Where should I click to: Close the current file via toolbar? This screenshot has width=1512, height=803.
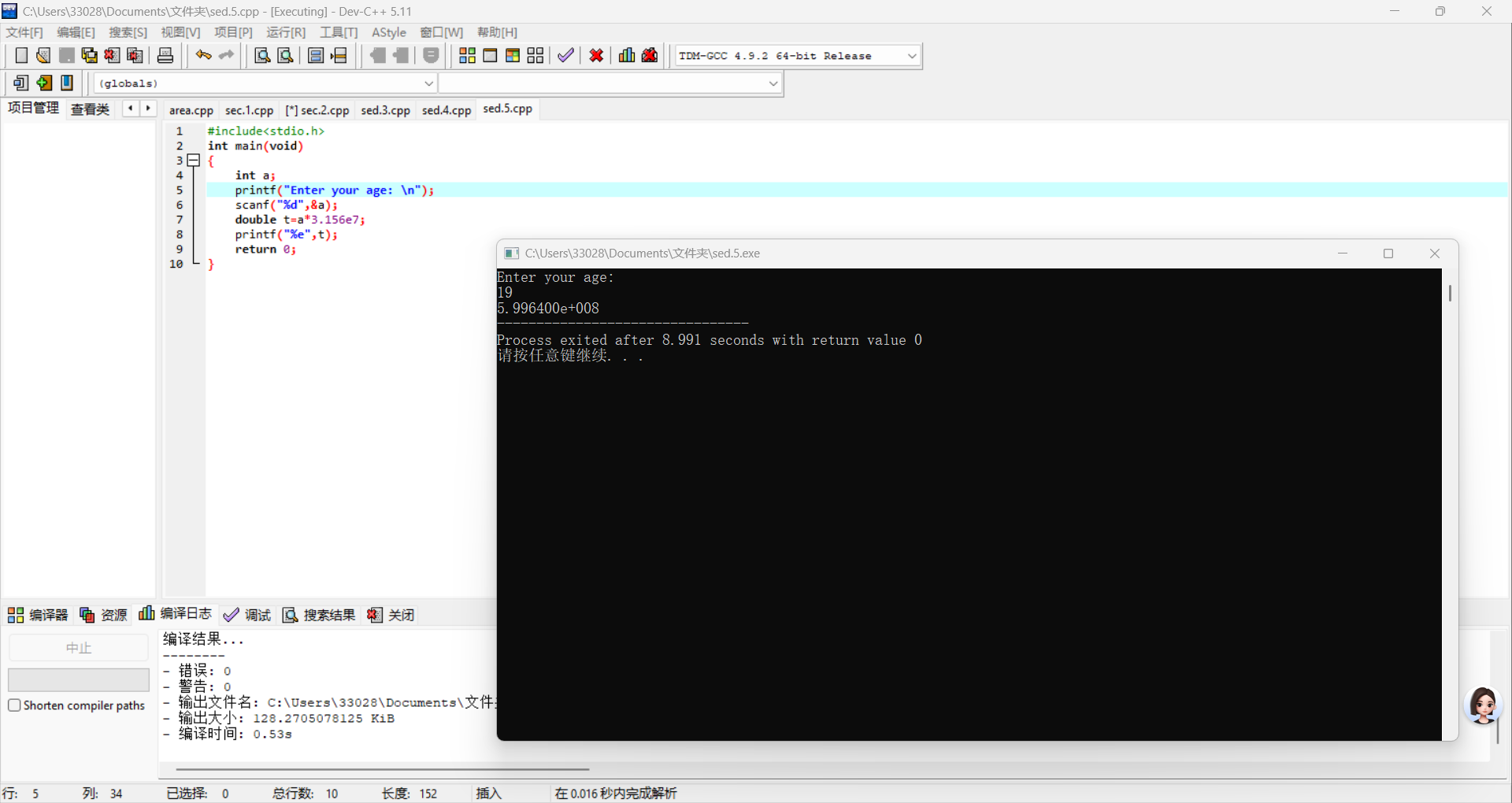point(112,55)
